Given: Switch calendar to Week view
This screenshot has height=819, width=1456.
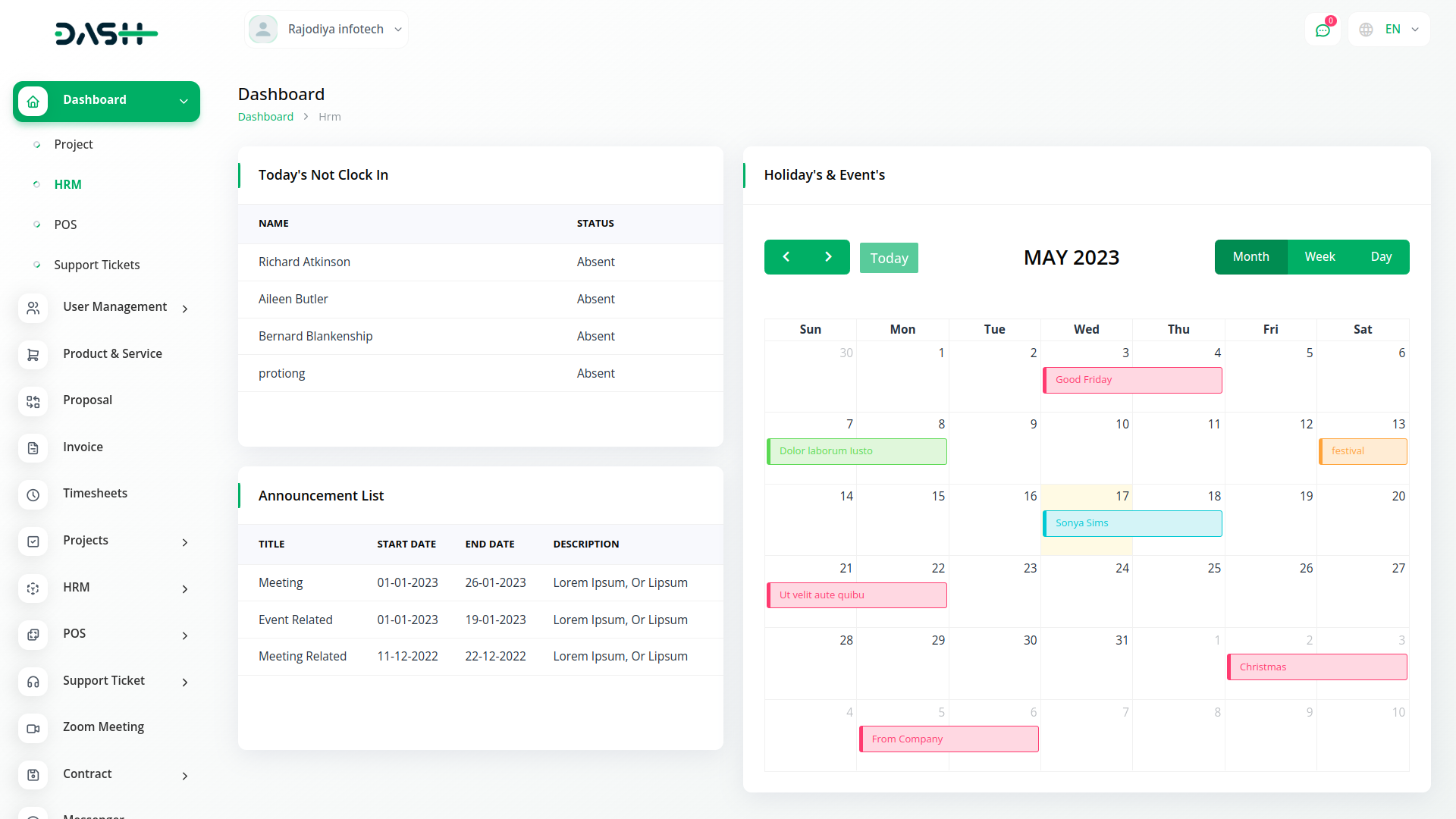Looking at the screenshot, I should tap(1319, 257).
